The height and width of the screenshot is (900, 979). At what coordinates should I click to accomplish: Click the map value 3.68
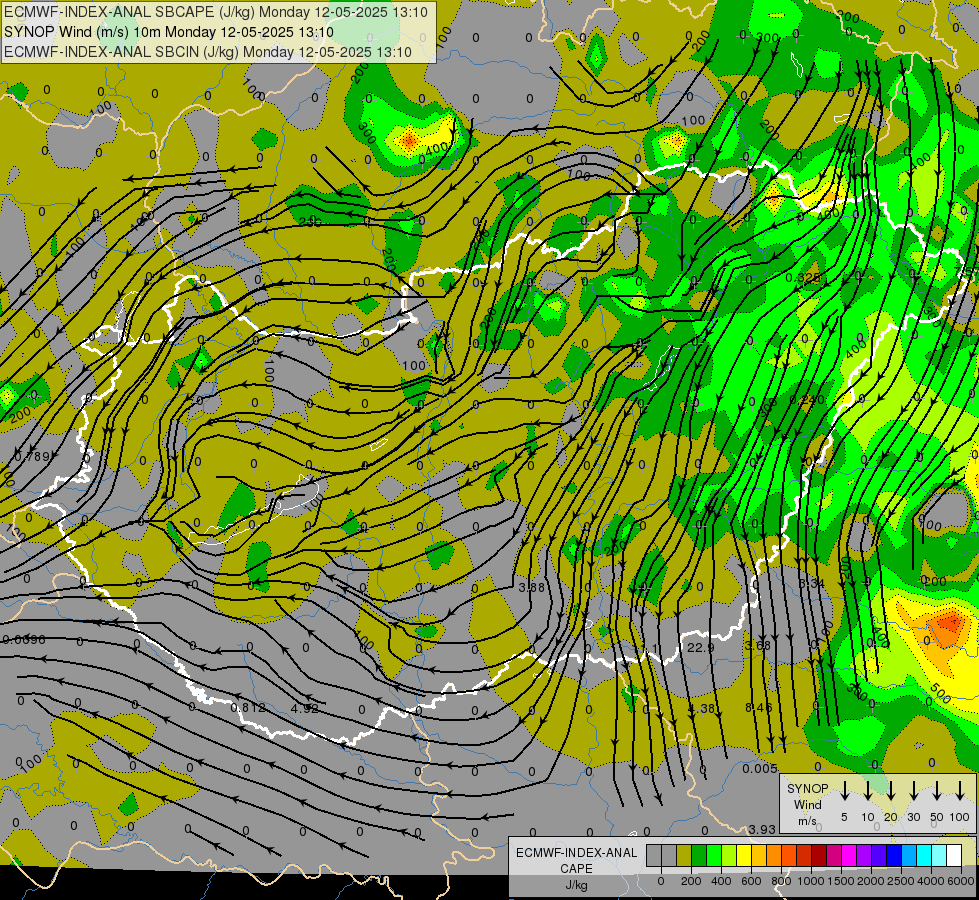tap(757, 645)
